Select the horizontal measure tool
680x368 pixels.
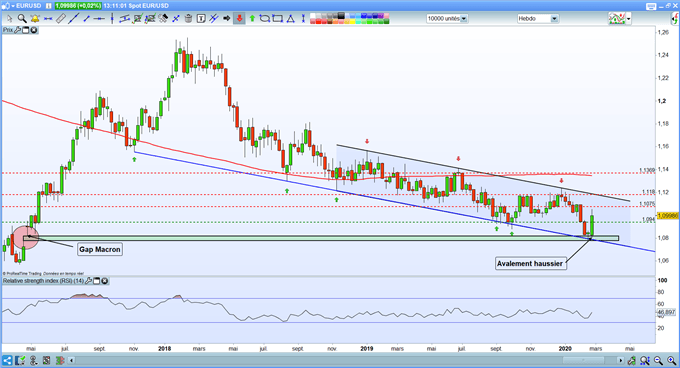click(48, 19)
